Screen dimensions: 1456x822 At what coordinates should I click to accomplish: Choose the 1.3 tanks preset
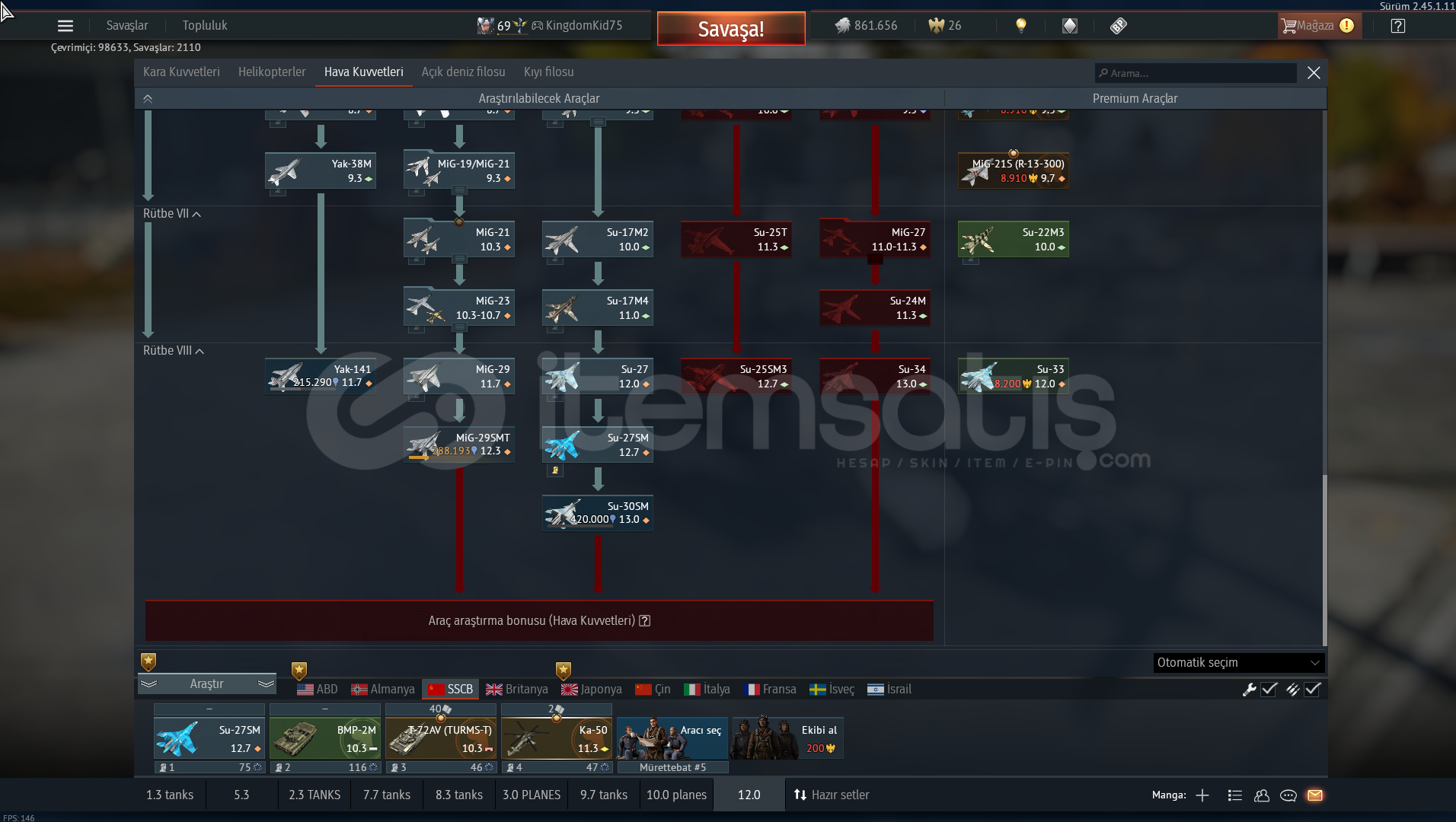170,795
